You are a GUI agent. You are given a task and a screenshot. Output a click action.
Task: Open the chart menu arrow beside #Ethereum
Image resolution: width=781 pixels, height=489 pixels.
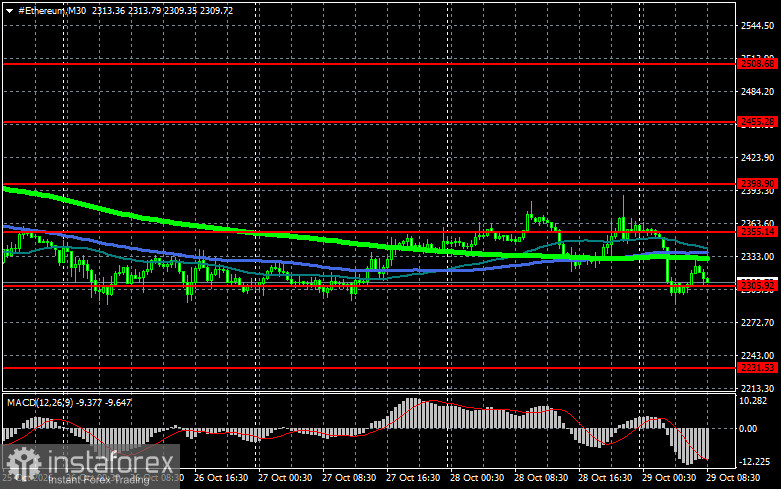click(x=9, y=10)
